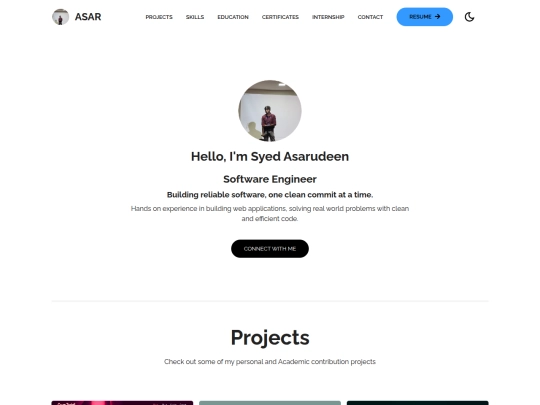Open the first project card thumbnail
Image resolution: width=540 pixels, height=405 pixels.
[x=122, y=403]
